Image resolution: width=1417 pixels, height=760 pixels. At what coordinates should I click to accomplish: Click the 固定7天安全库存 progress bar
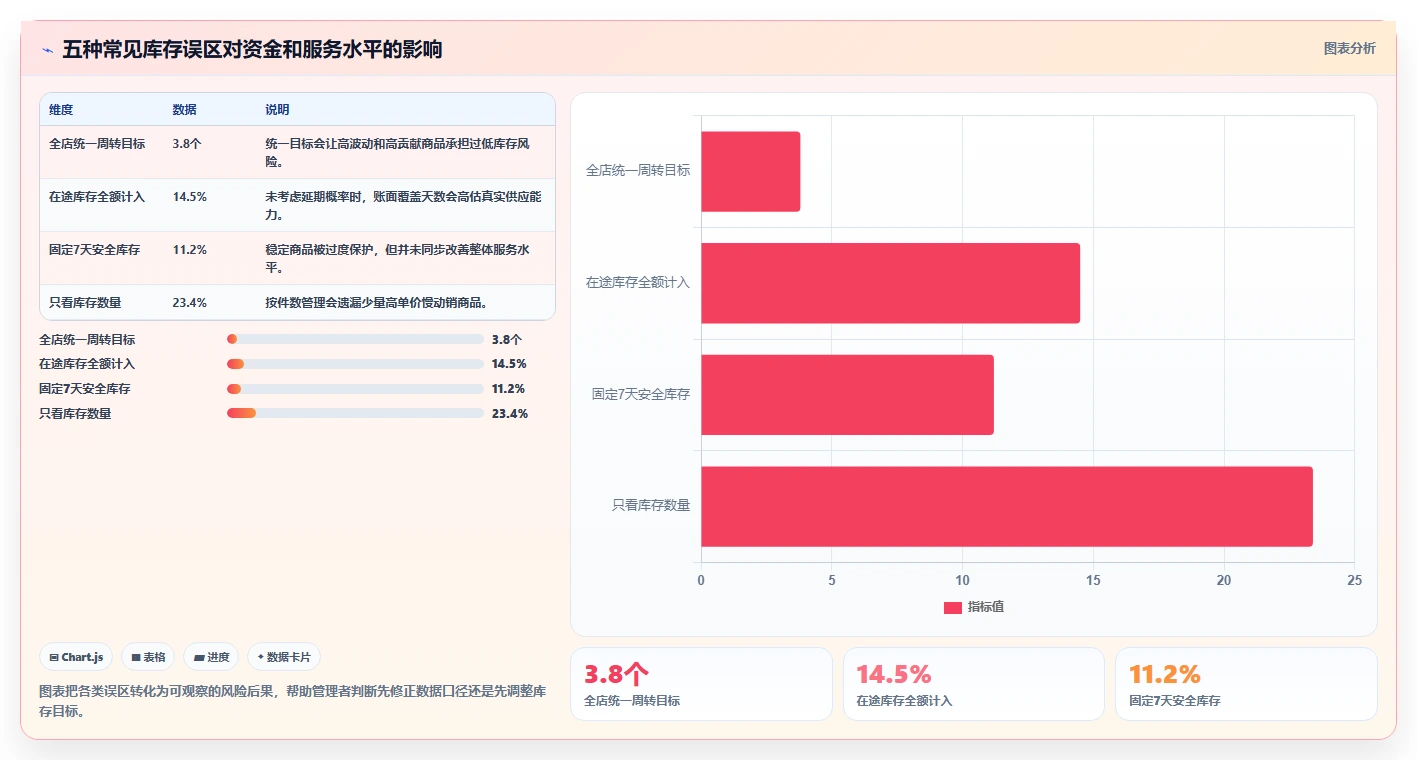[355, 389]
